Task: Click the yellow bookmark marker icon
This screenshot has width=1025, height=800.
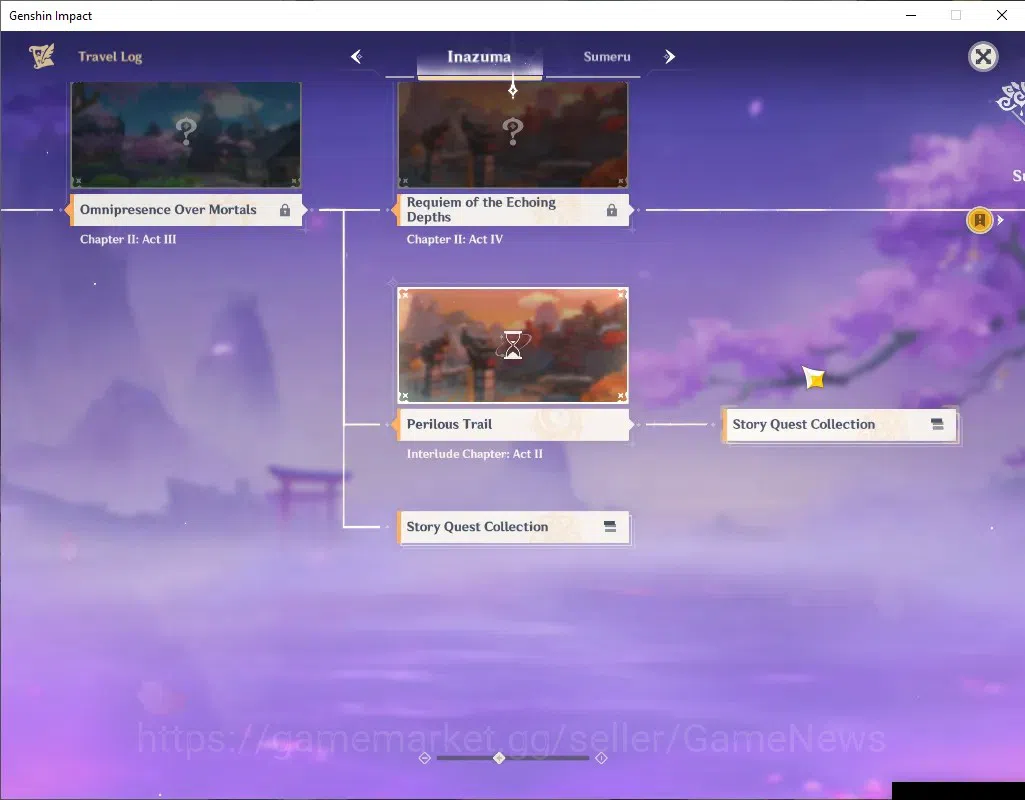Action: [x=979, y=220]
